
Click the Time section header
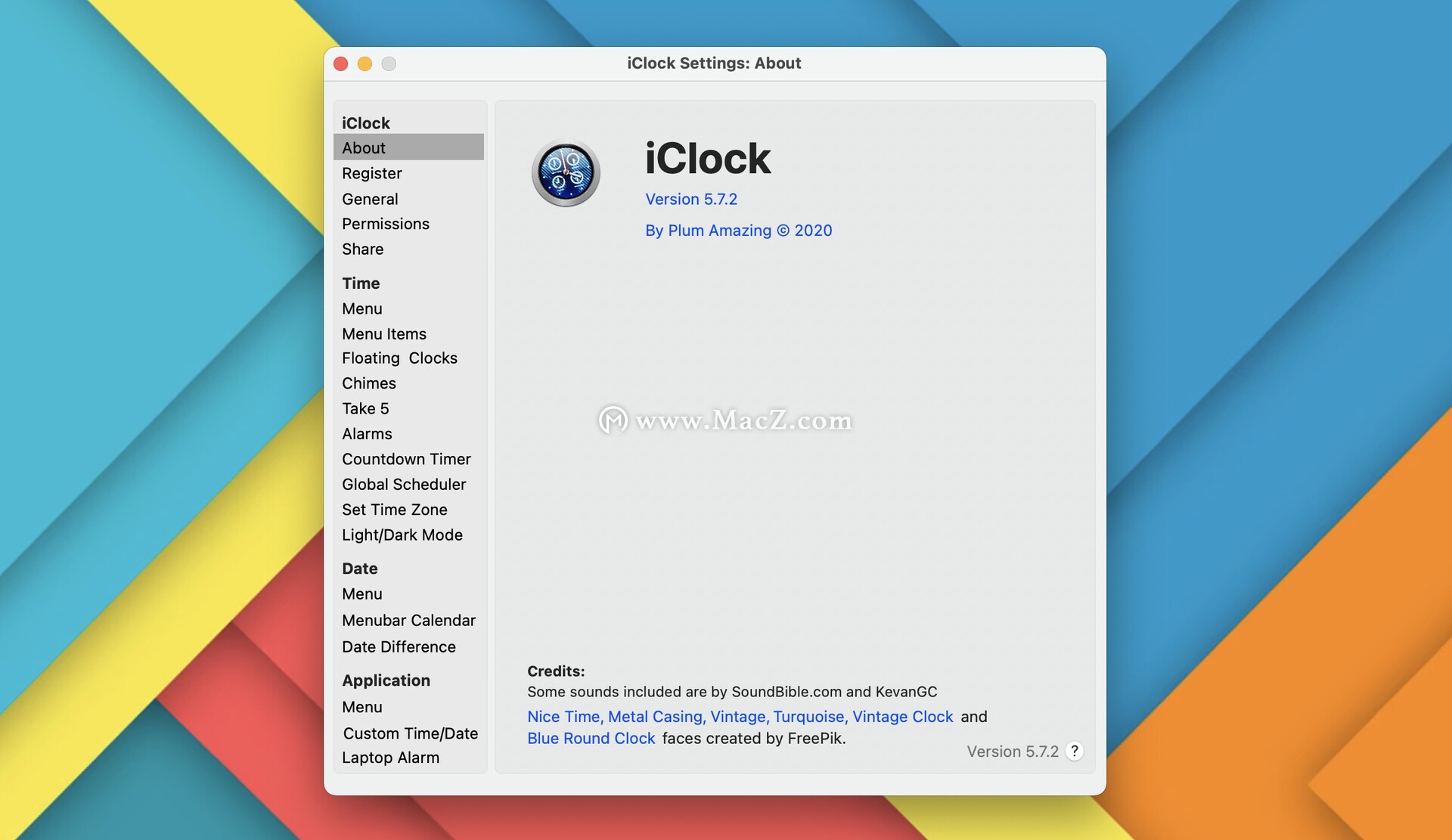coord(361,284)
